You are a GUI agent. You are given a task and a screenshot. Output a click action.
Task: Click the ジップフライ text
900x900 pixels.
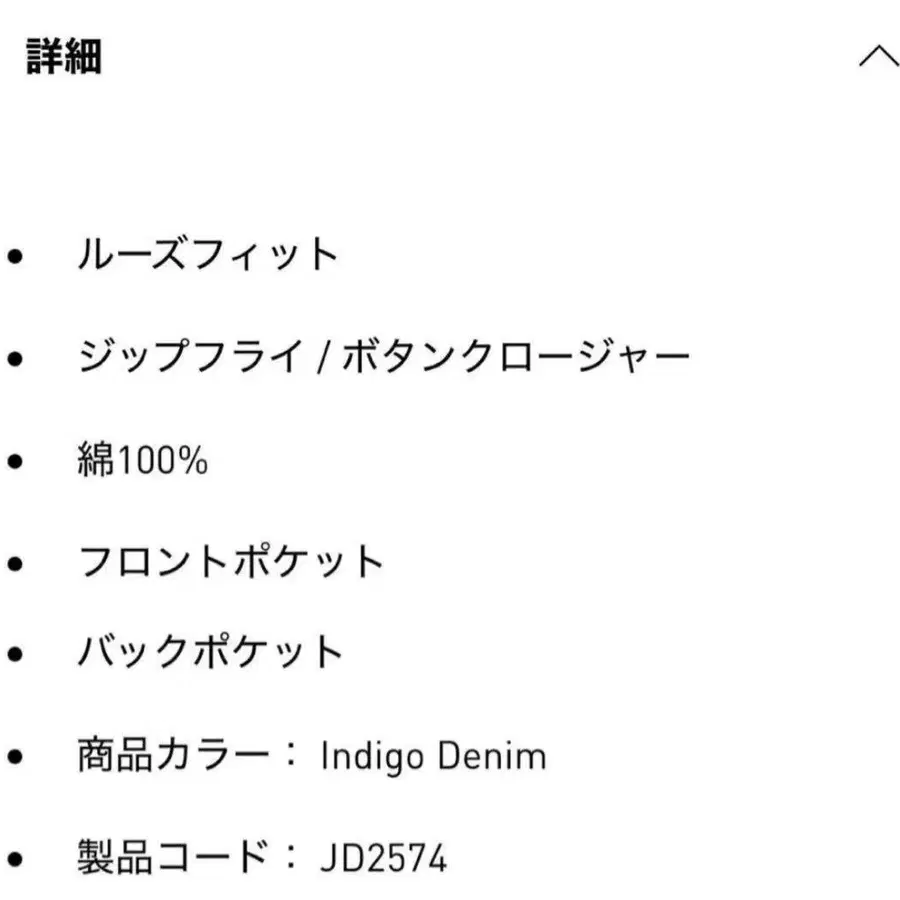pos(189,357)
